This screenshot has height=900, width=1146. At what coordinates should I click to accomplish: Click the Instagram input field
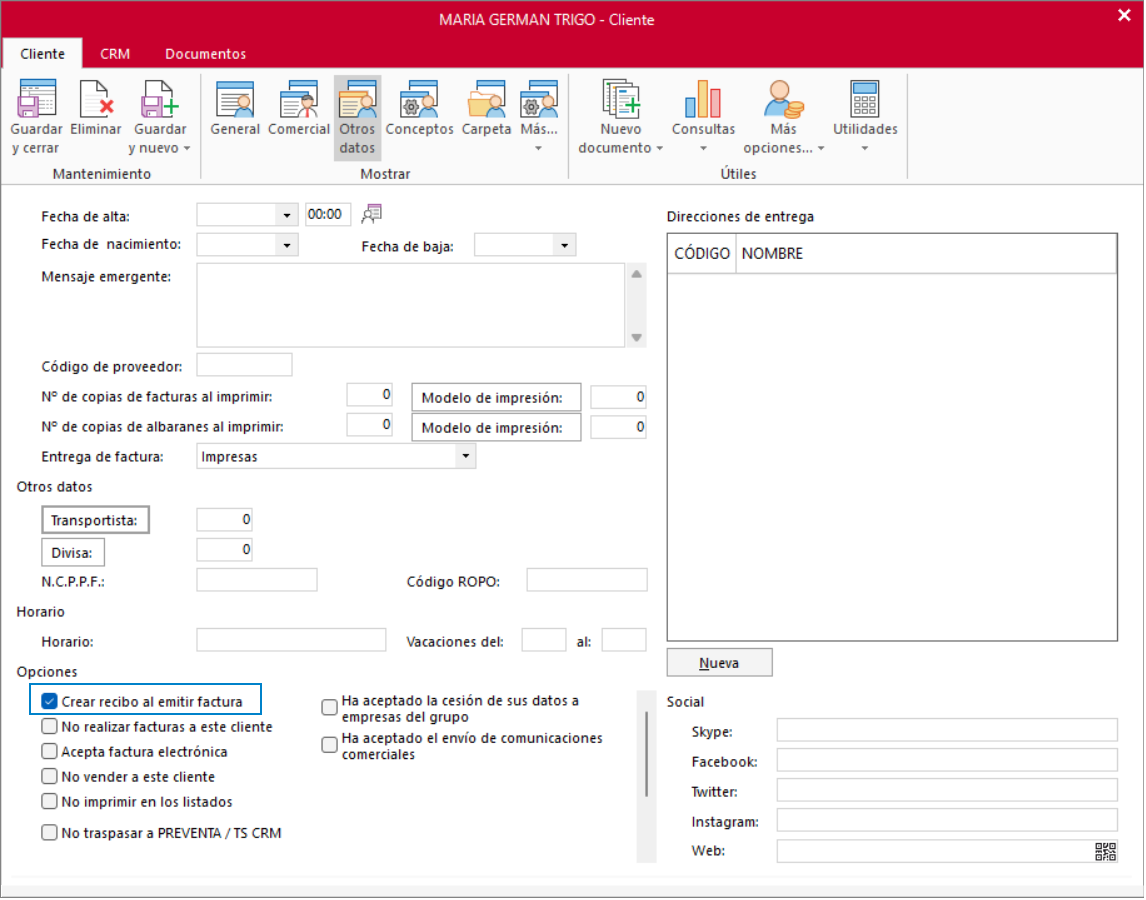click(x=946, y=820)
